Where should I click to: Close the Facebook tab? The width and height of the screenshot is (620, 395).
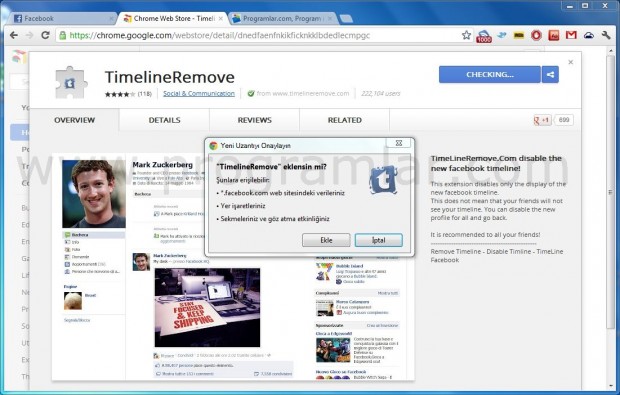(x=112, y=18)
